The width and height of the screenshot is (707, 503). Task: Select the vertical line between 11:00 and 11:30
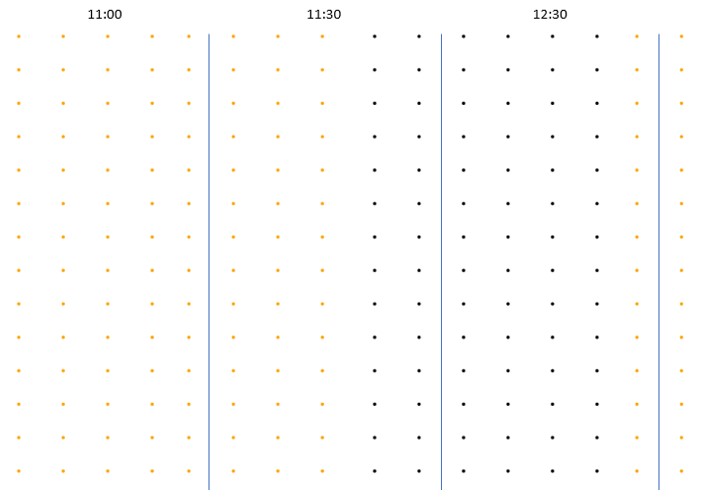209,261
